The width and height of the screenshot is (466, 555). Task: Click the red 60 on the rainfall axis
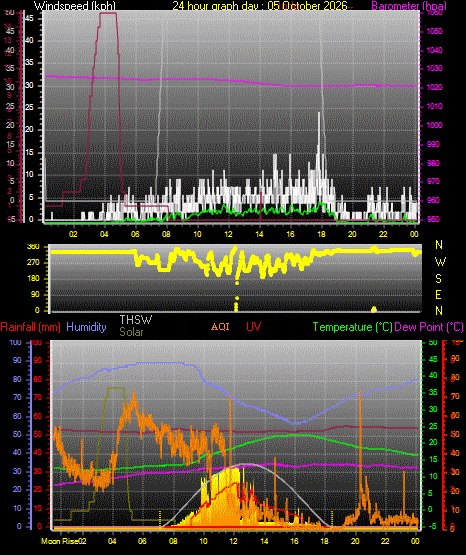point(38,416)
